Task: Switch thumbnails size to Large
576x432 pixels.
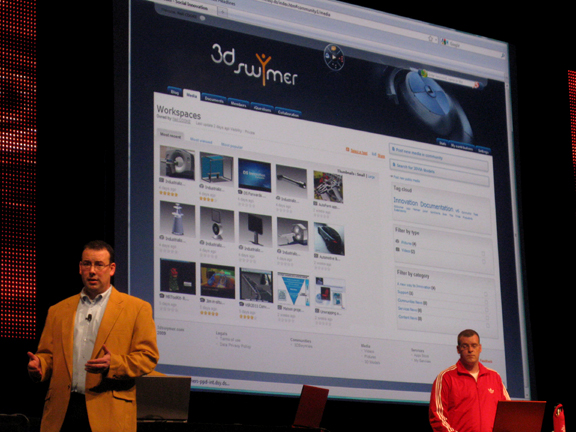Action: click(371, 177)
